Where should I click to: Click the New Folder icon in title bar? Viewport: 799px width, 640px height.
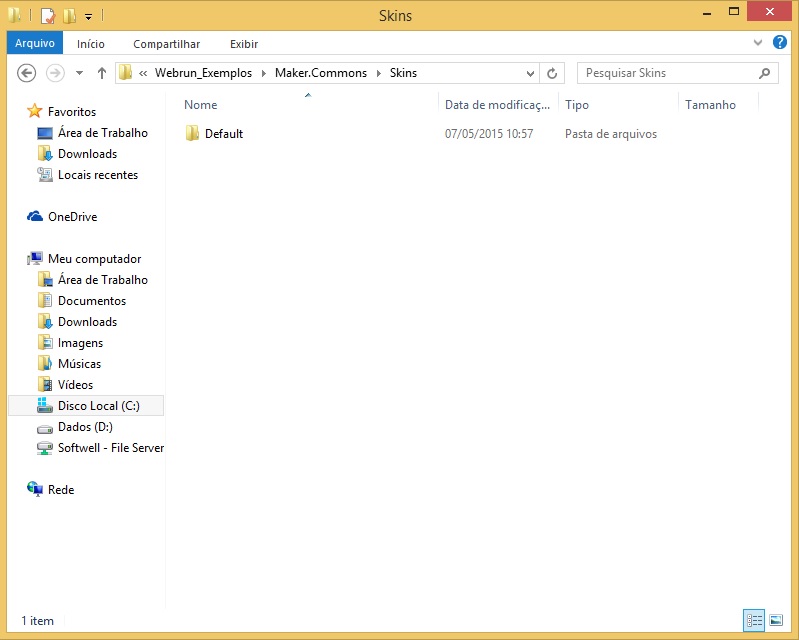69,16
